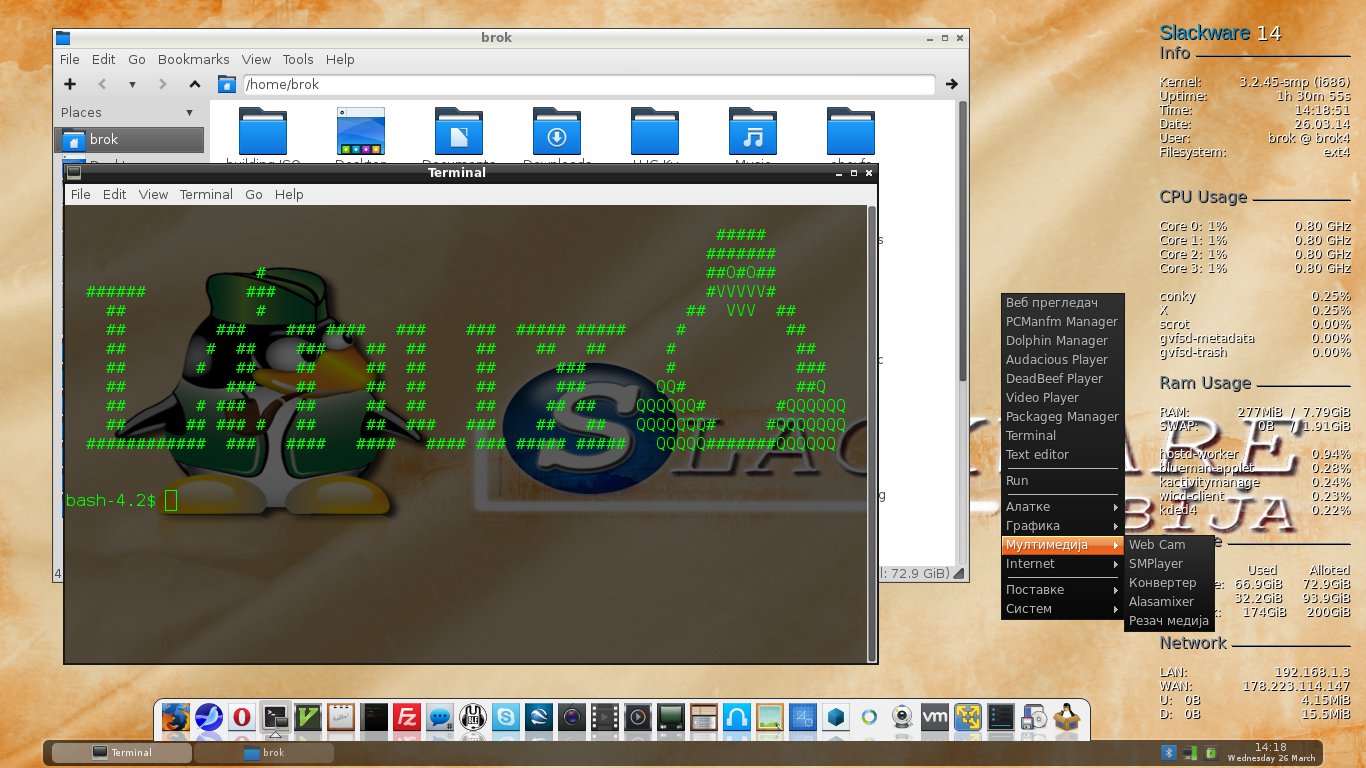
Task: Select the highlighted Мултимедија menu entry
Action: pos(1063,545)
